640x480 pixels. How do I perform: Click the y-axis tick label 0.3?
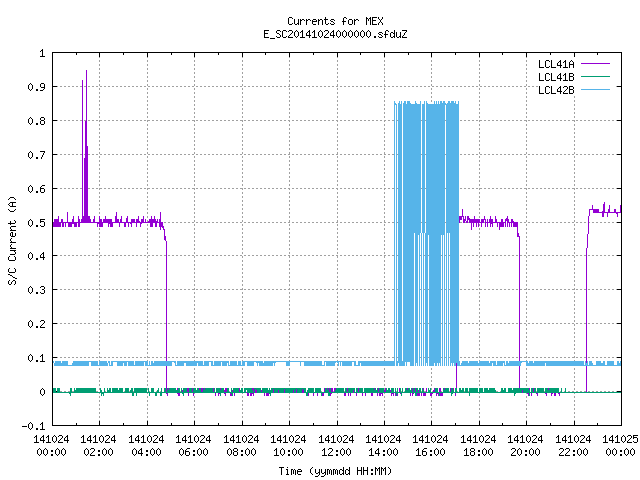(x=36, y=290)
